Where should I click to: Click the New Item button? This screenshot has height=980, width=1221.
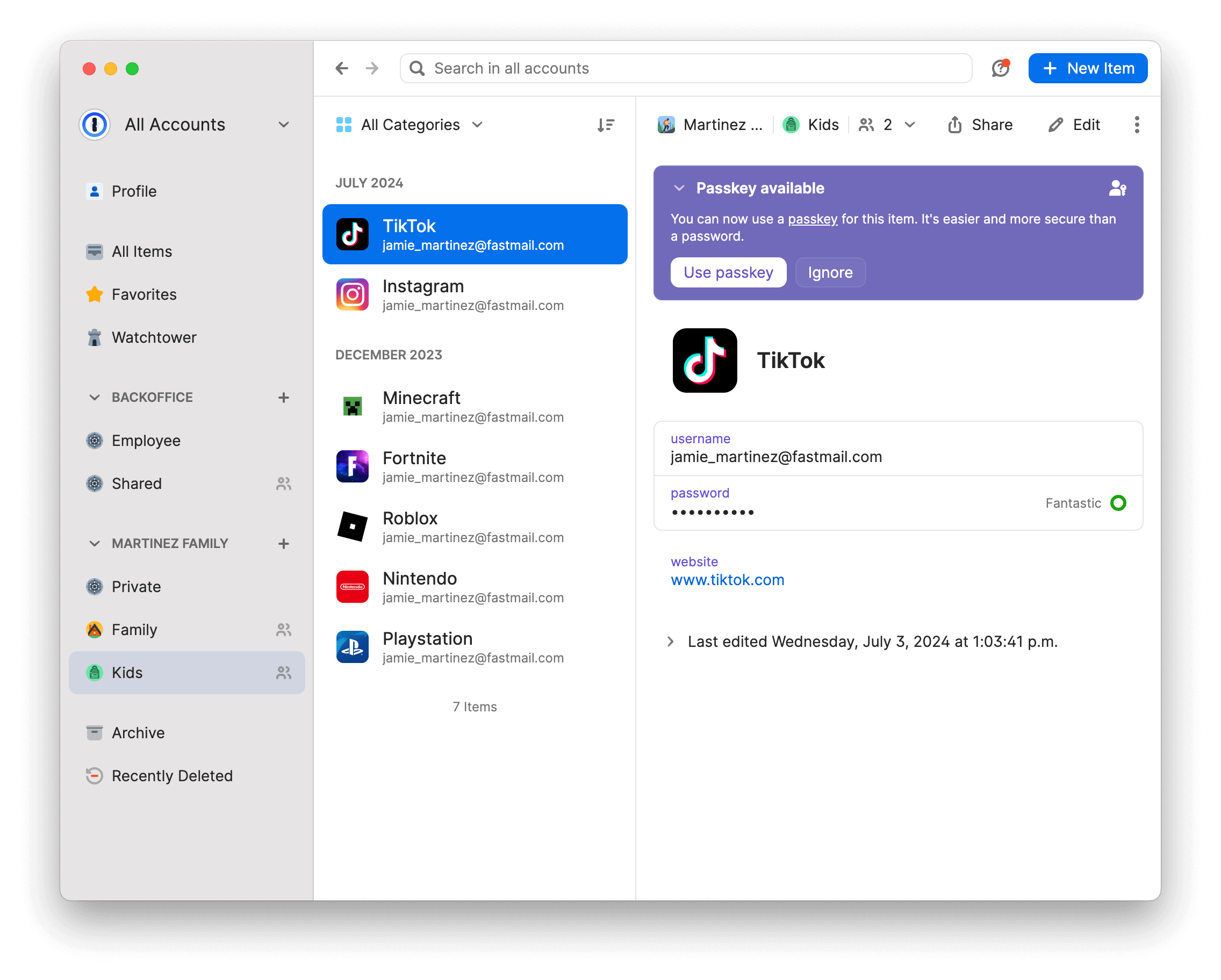1088,68
